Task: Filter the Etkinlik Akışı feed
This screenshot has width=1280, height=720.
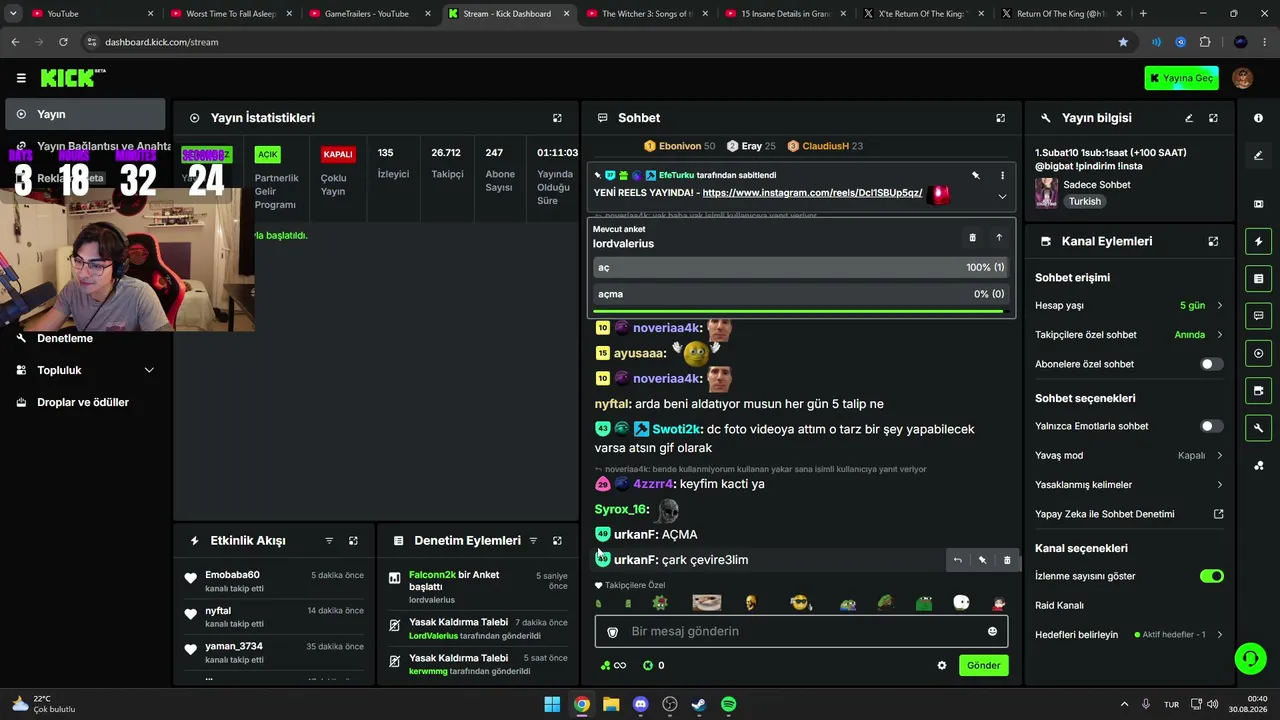Action: [329, 541]
